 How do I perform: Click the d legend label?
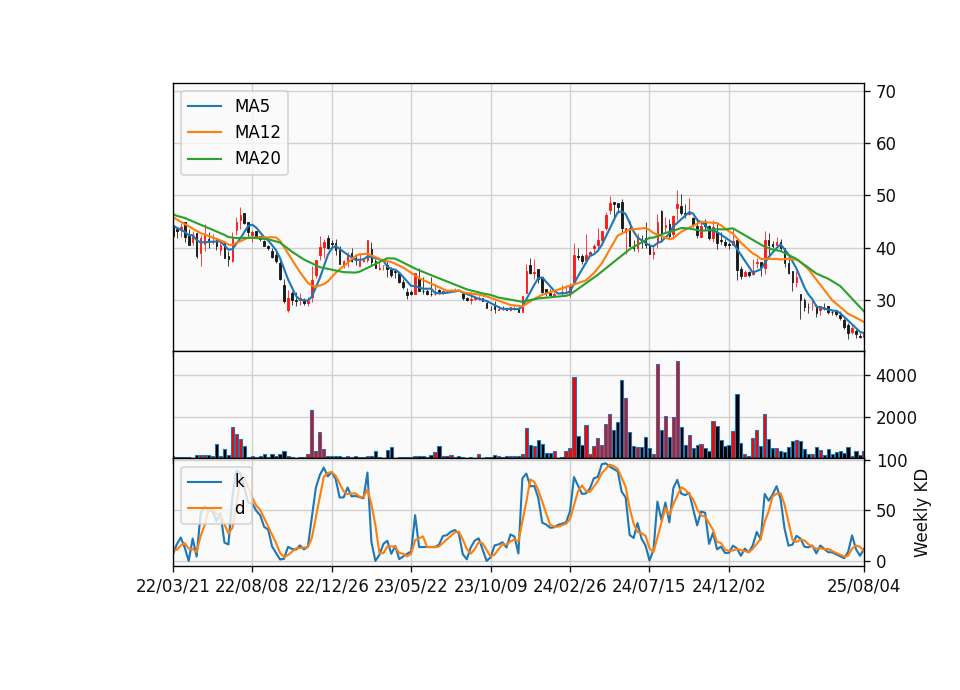pyautogui.click(x=239, y=508)
